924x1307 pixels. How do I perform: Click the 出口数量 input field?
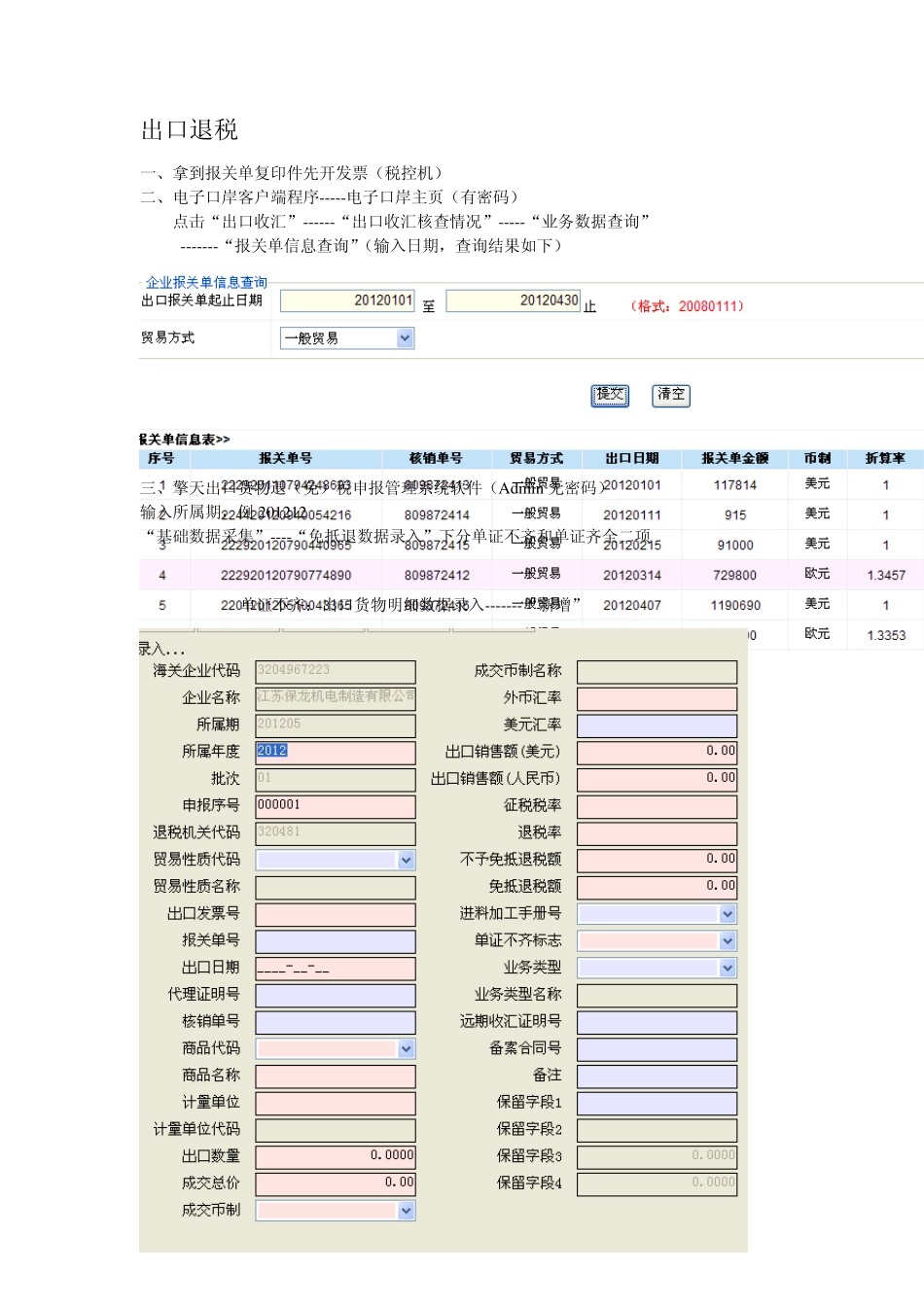336,1156
